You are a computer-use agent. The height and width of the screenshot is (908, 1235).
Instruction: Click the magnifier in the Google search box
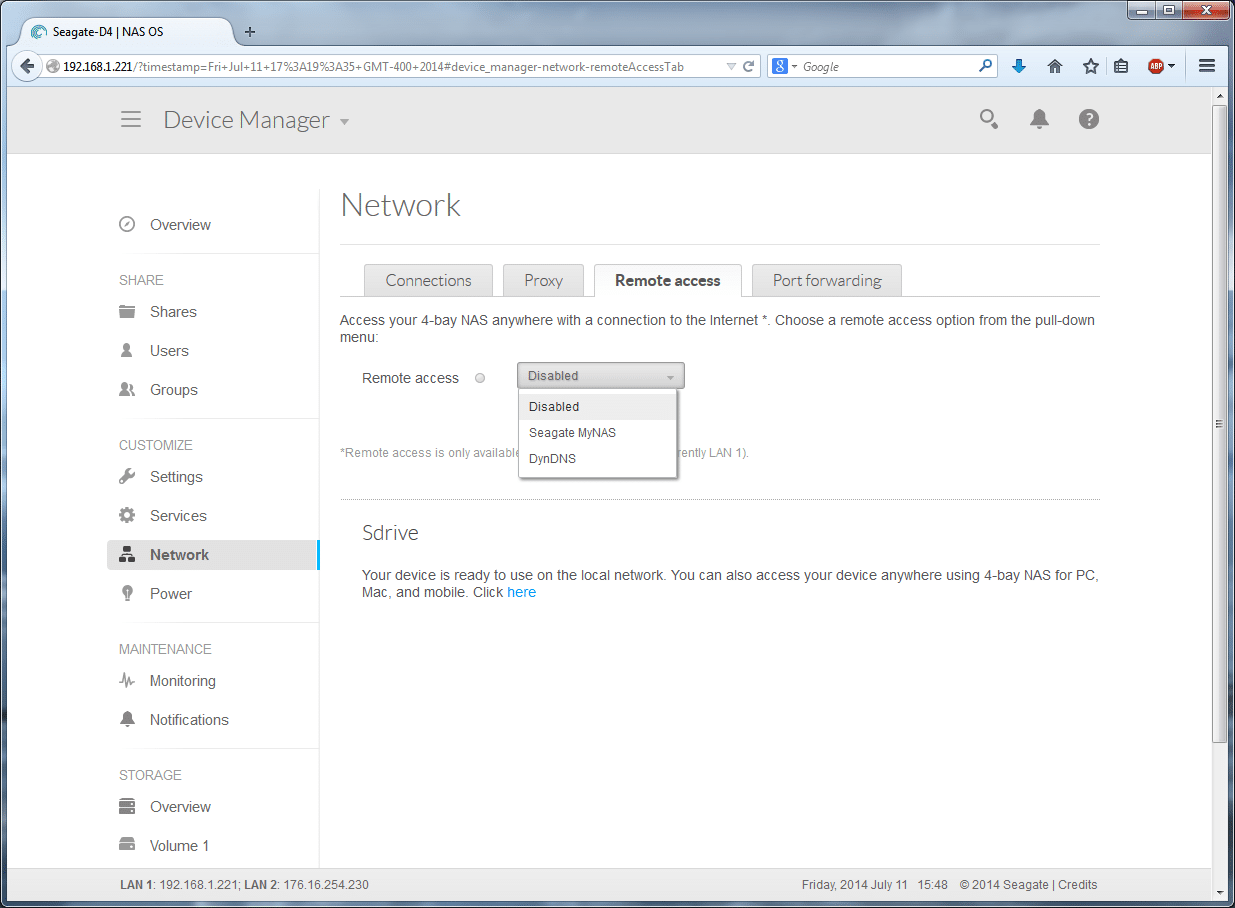click(986, 67)
